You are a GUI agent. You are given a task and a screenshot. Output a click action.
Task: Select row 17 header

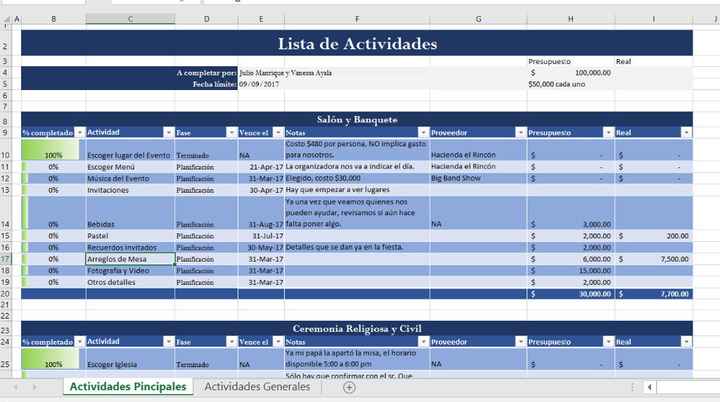tap(10, 258)
